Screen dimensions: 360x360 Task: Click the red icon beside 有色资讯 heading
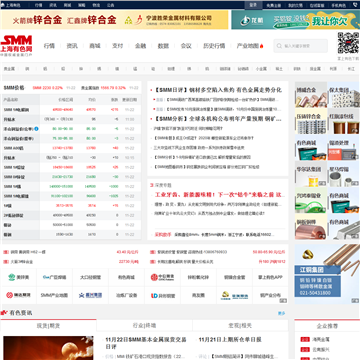tap(4, 313)
